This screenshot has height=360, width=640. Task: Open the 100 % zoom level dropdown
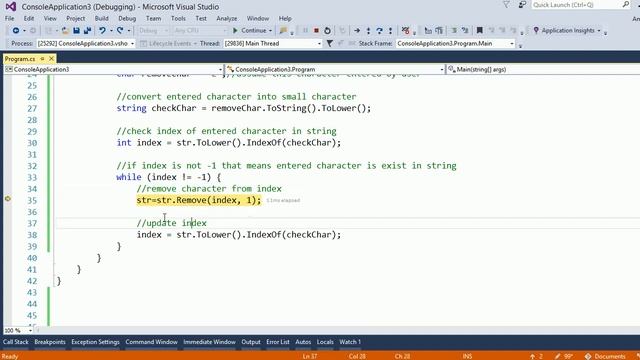coord(30,330)
